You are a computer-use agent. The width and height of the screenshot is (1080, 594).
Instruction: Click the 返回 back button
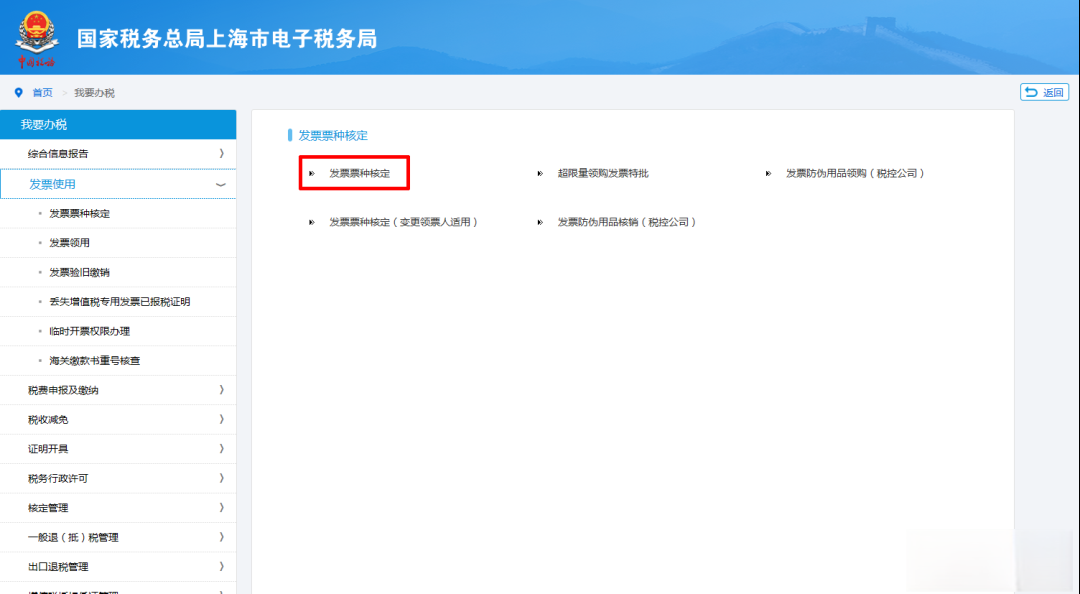click(1044, 92)
